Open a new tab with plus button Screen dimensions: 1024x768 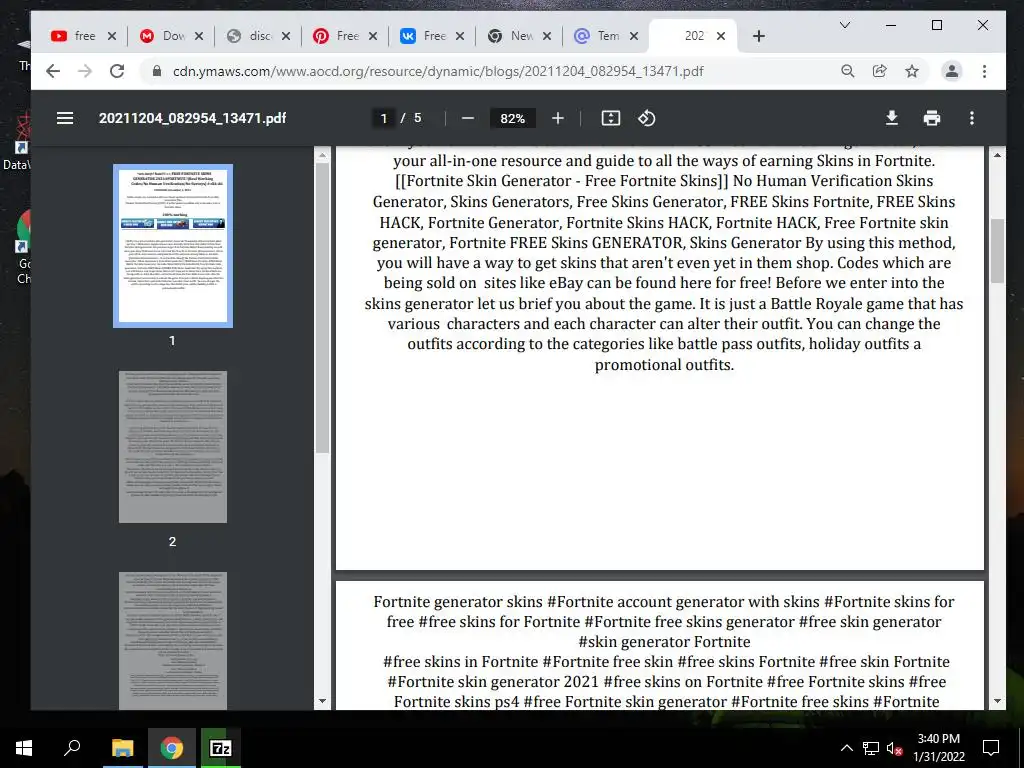click(758, 36)
